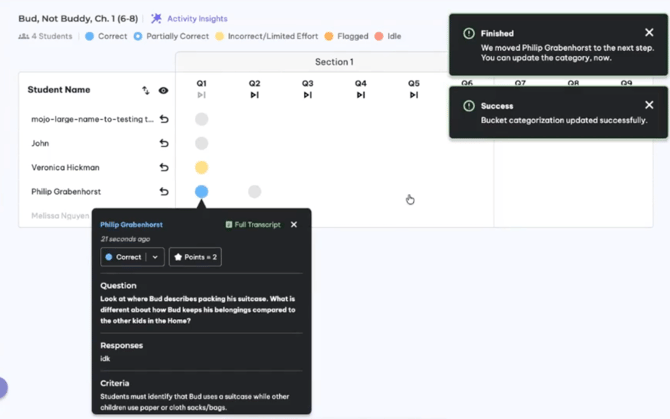Click the Points = 2 button
The width and height of the screenshot is (670, 419).
195,257
